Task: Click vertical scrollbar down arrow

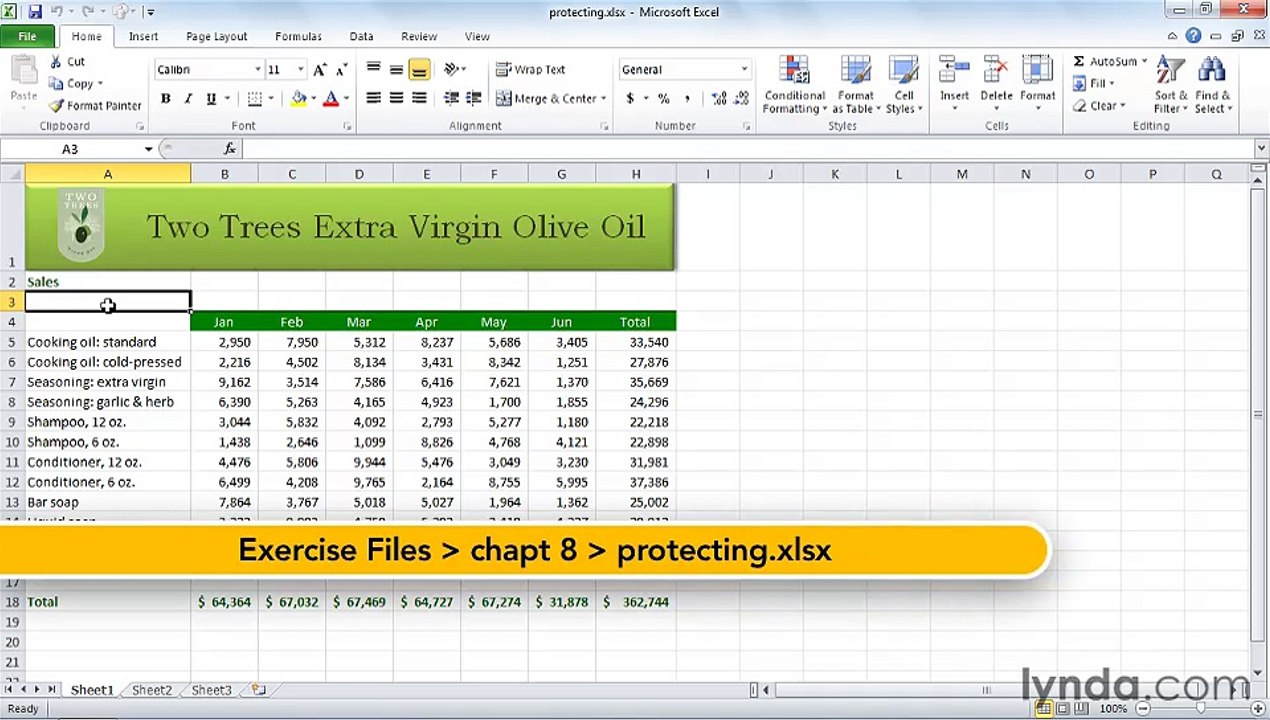Action: tap(1260, 672)
